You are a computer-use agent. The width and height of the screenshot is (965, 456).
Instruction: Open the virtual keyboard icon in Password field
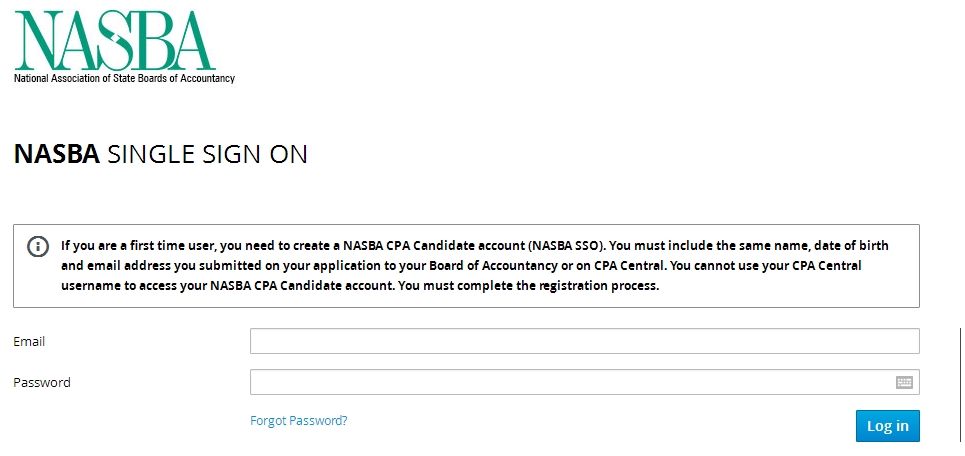[904, 382]
